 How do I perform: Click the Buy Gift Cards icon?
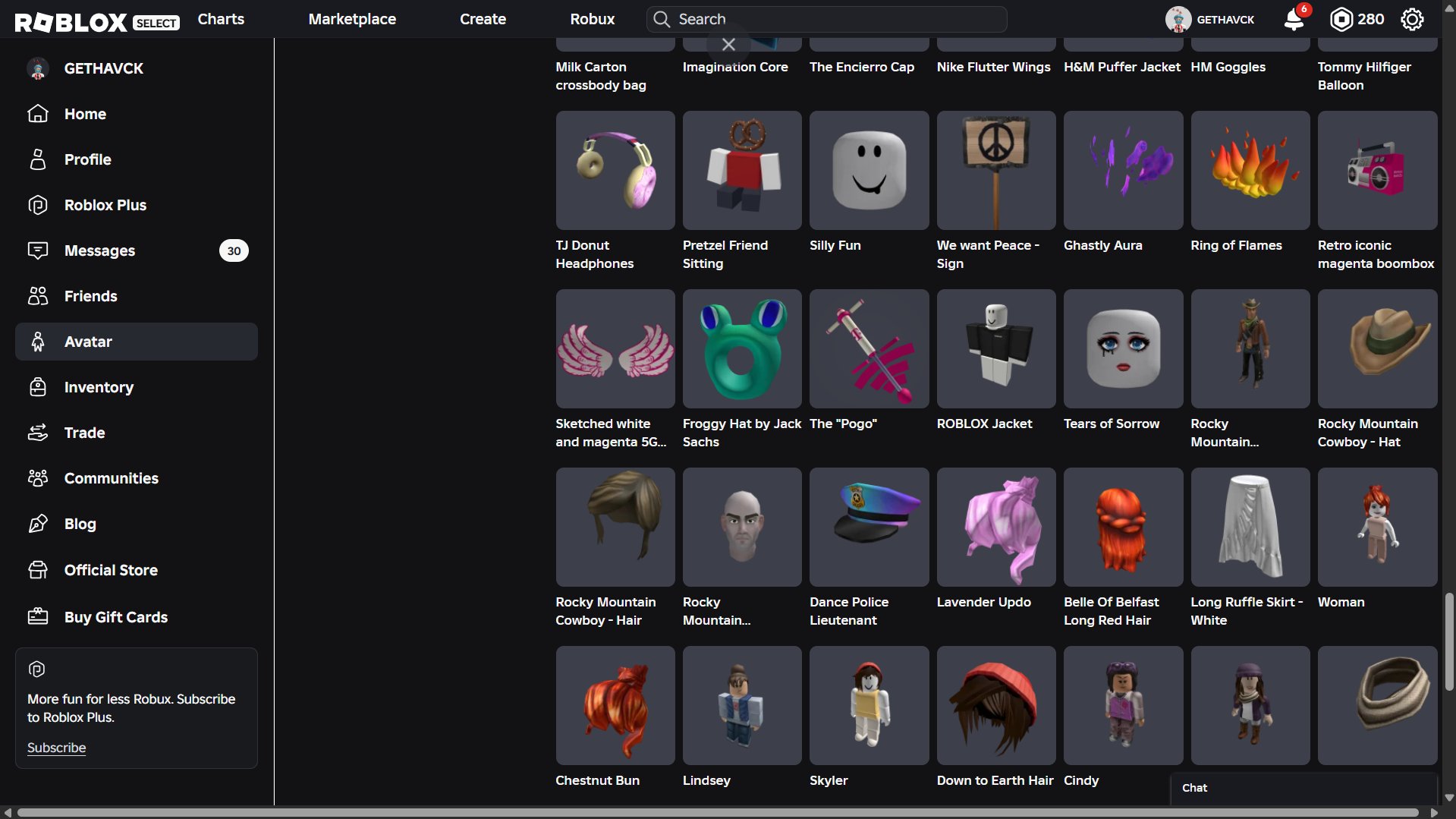click(x=38, y=617)
